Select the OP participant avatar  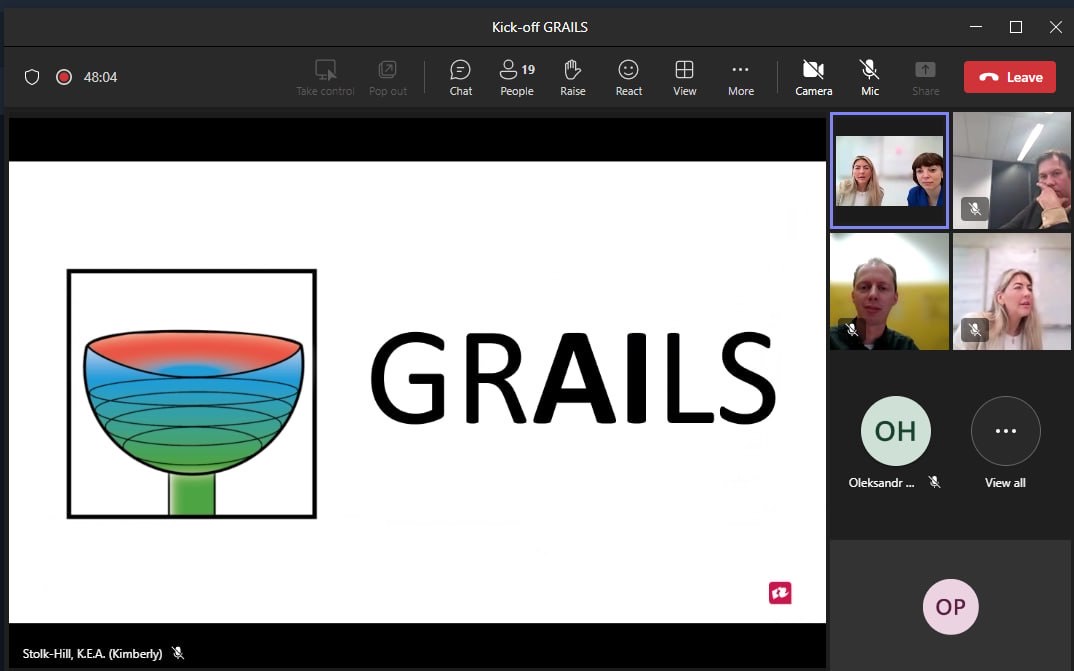pyautogui.click(x=950, y=606)
